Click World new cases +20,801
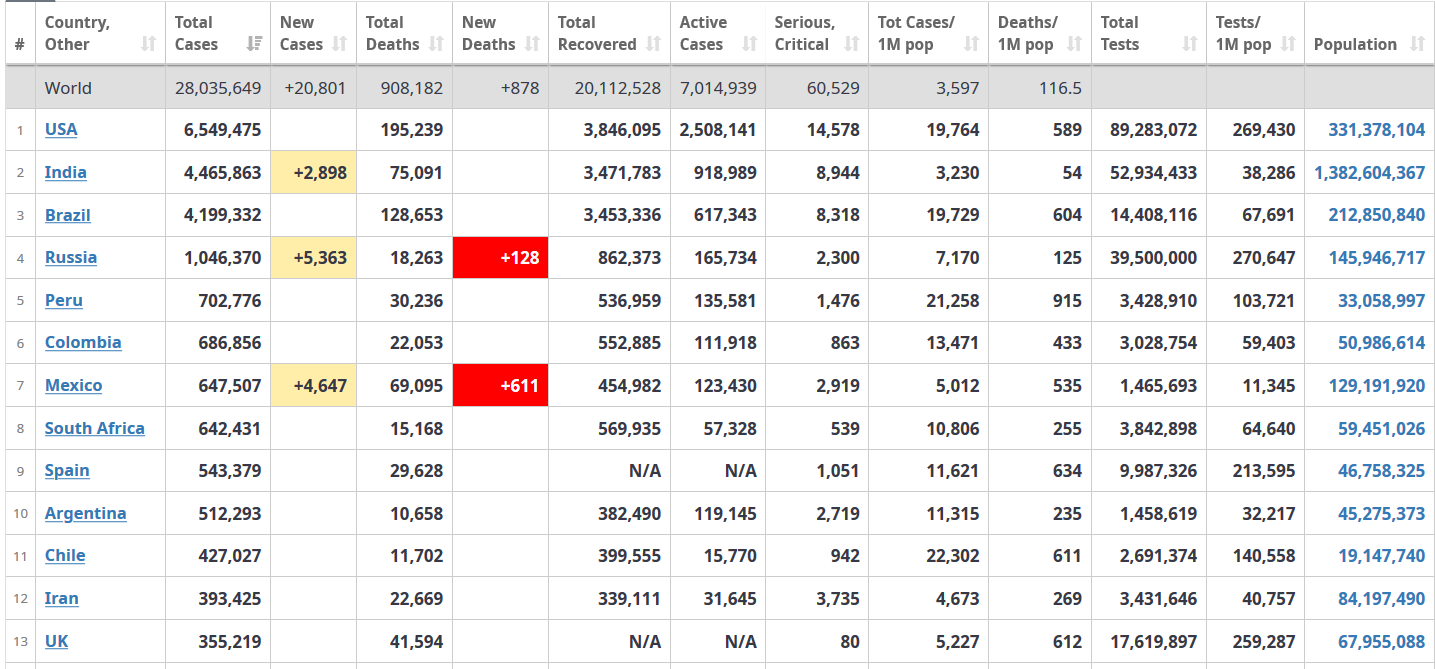 pos(315,88)
